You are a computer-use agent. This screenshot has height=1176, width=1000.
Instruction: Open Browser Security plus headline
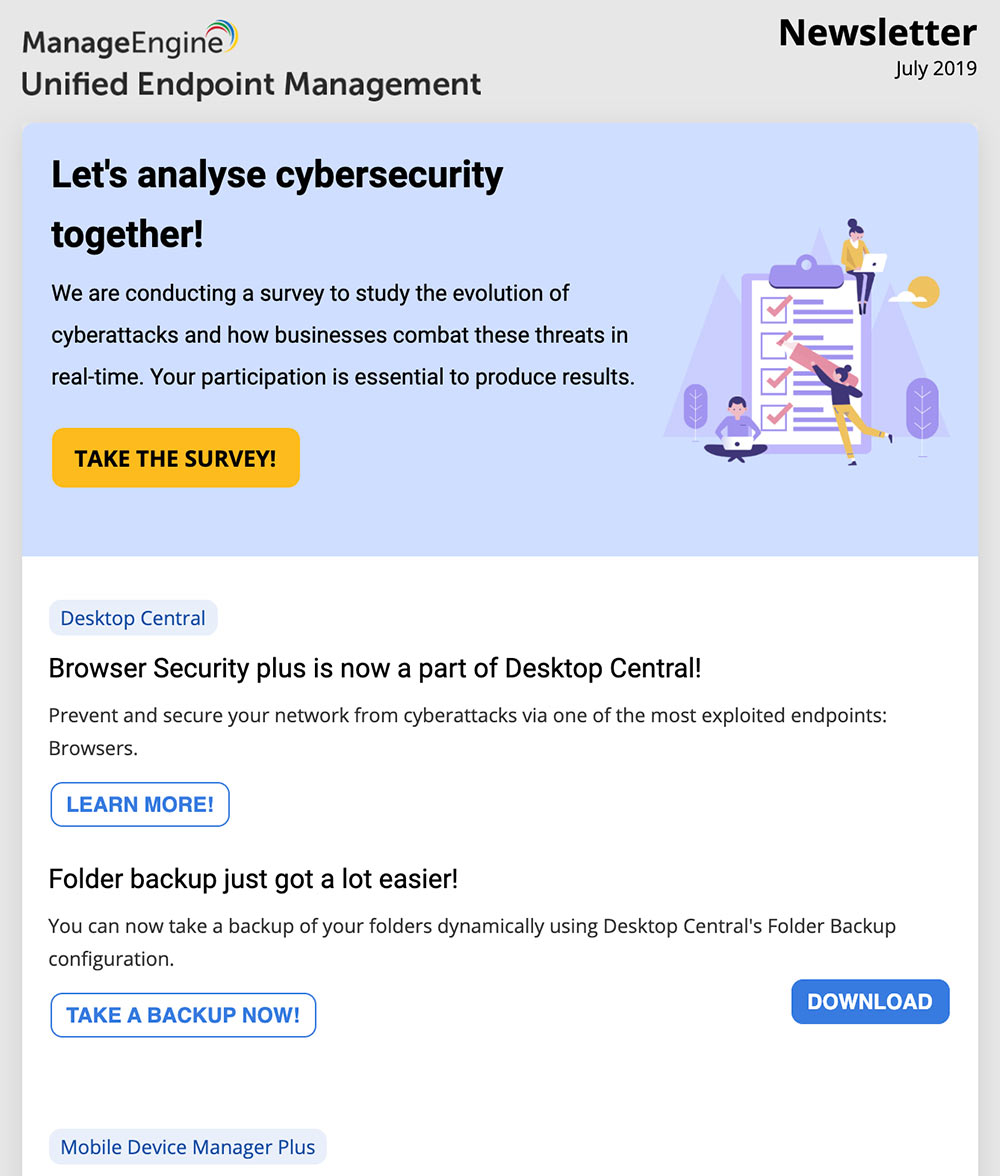pyautogui.click(x=375, y=668)
